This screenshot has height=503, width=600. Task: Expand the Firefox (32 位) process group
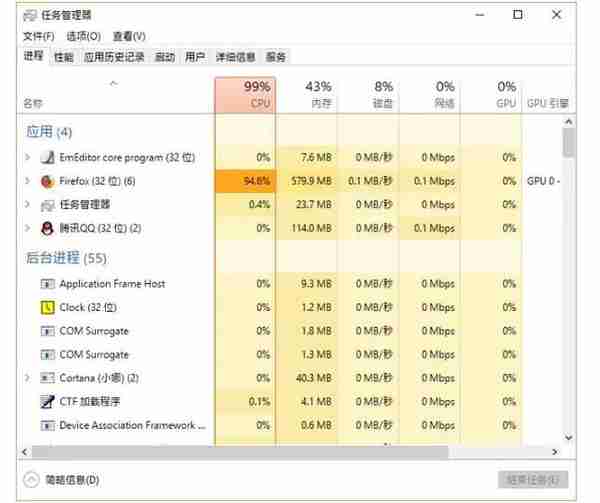tap(28, 181)
